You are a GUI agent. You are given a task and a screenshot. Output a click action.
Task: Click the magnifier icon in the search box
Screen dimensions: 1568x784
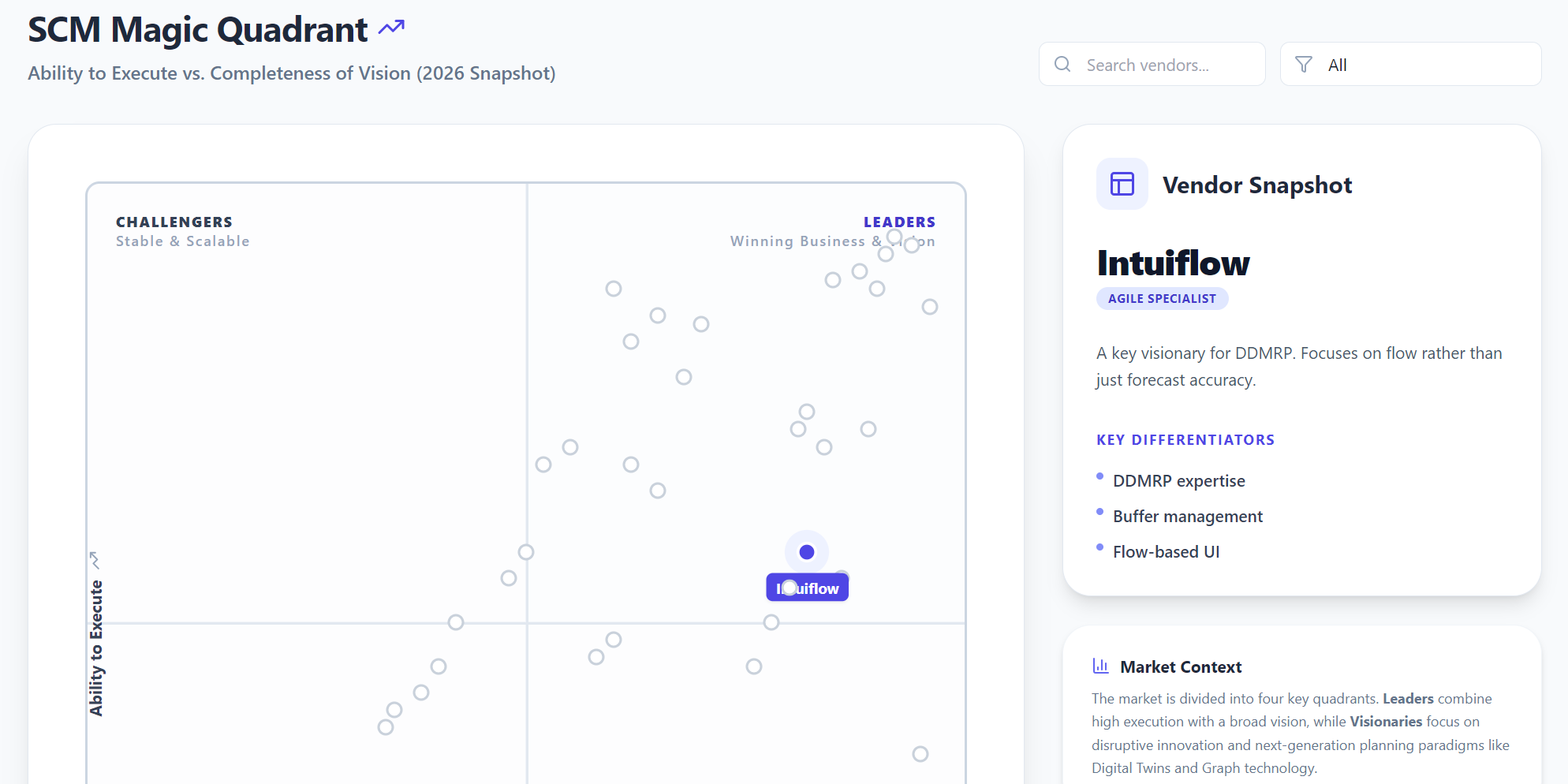1062,65
